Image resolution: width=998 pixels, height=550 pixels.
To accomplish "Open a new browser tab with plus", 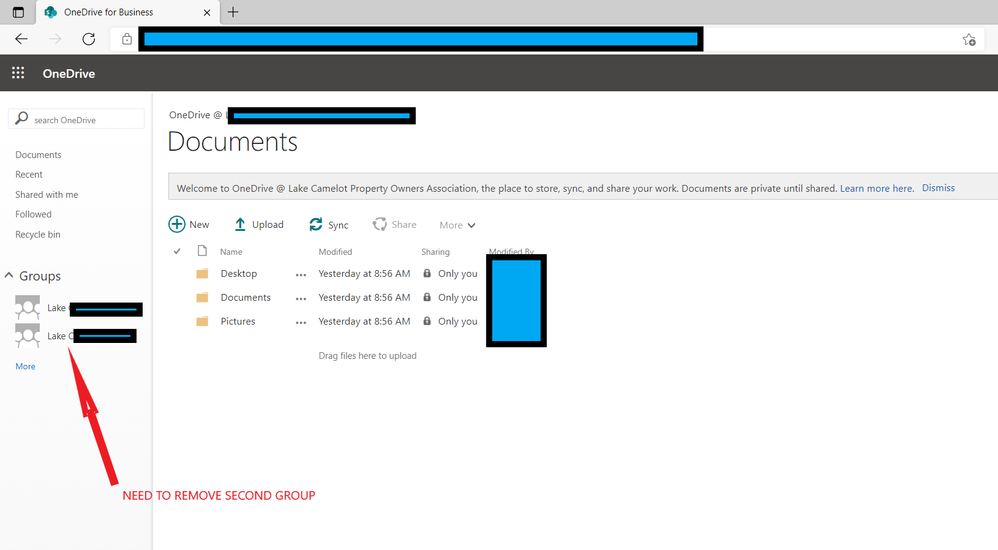I will click(233, 12).
